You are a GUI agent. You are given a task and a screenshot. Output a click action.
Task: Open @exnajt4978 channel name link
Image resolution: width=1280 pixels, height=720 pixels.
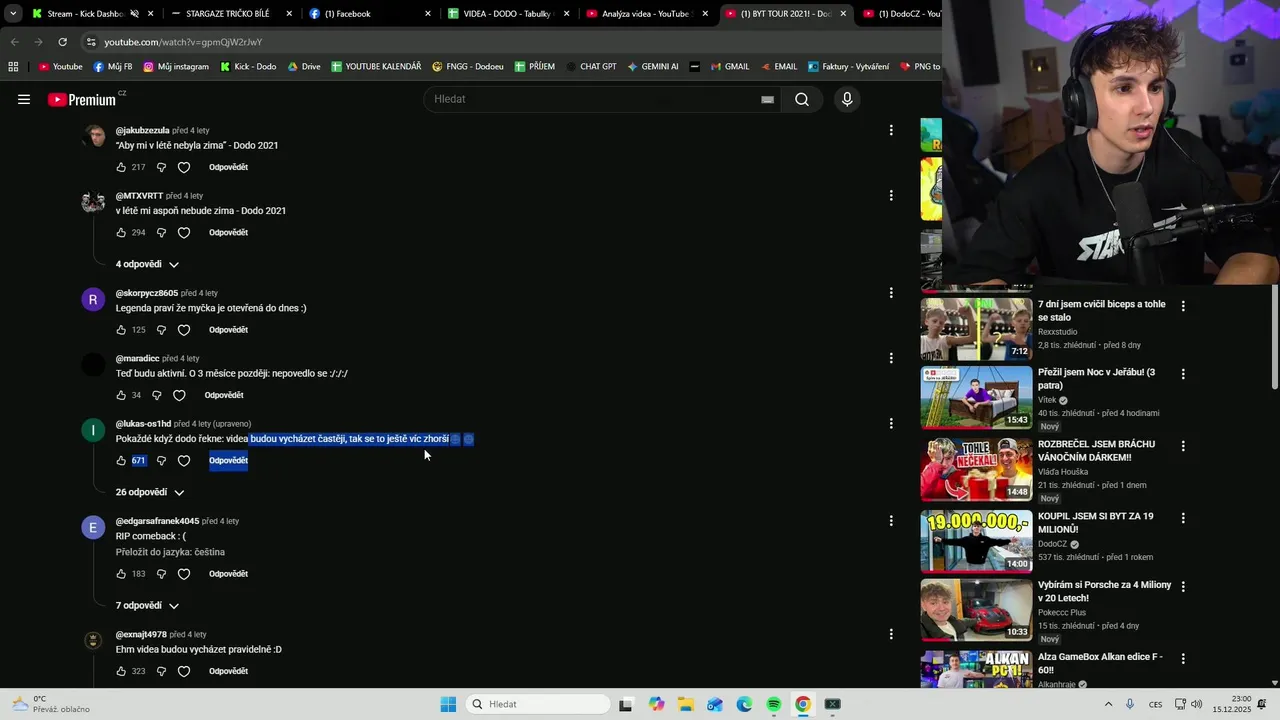[x=140, y=634]
